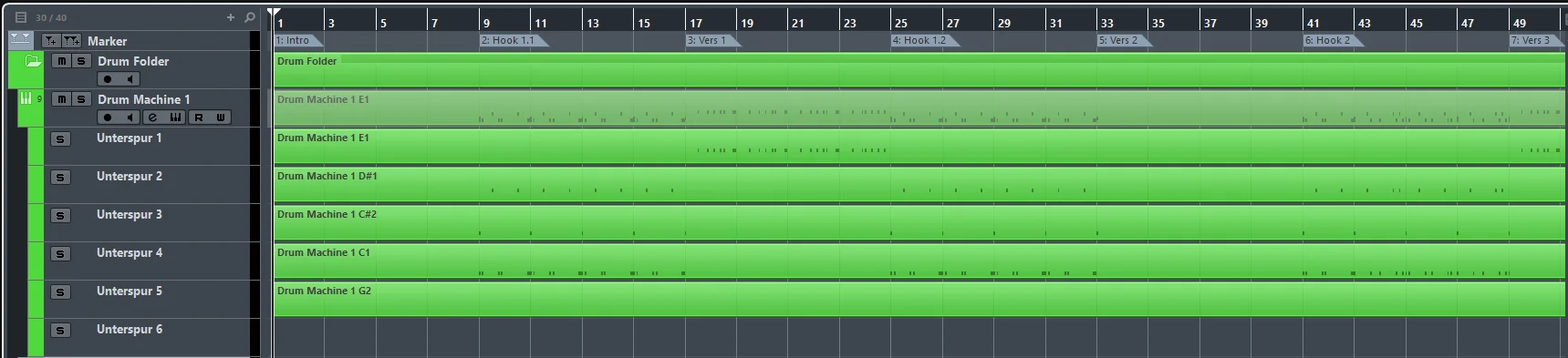Record-enable the Drum Folder track

tap(108, 79)
